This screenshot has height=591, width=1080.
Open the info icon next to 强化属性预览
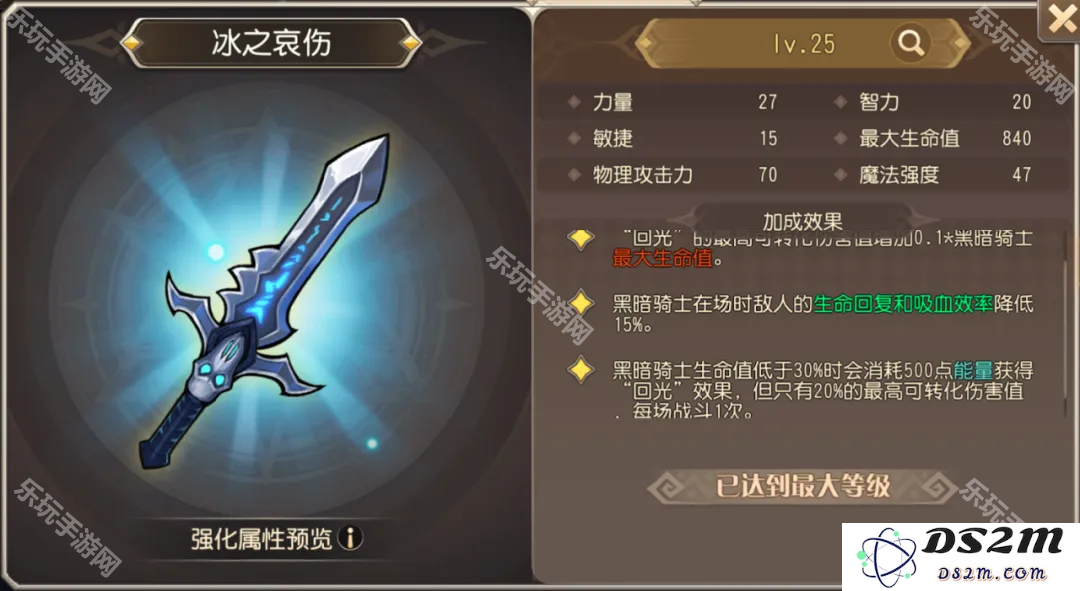pyautogui.click(x=351, y=538)
